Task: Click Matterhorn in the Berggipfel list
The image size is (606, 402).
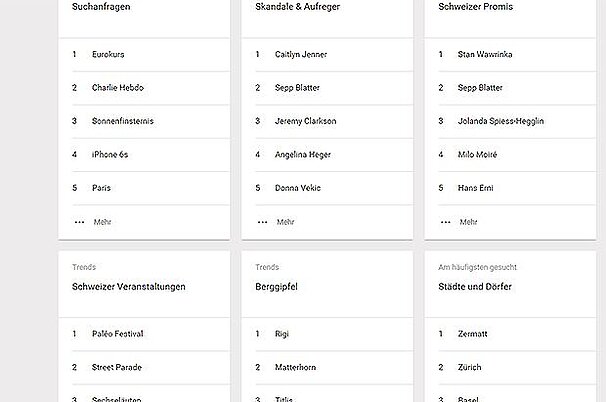Action: coord(295,367)
